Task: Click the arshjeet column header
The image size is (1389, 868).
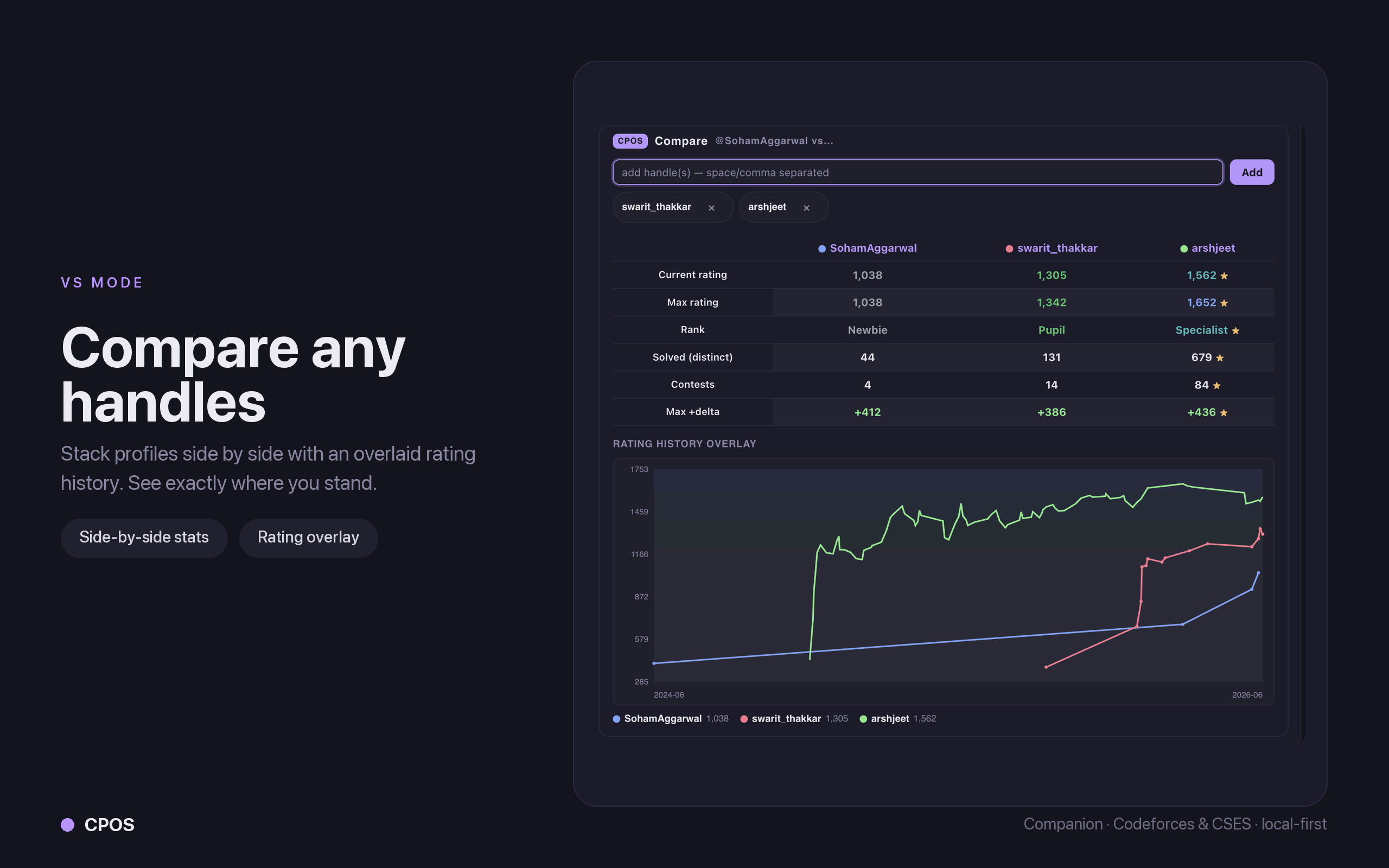Action: (x=1213, y=248)
